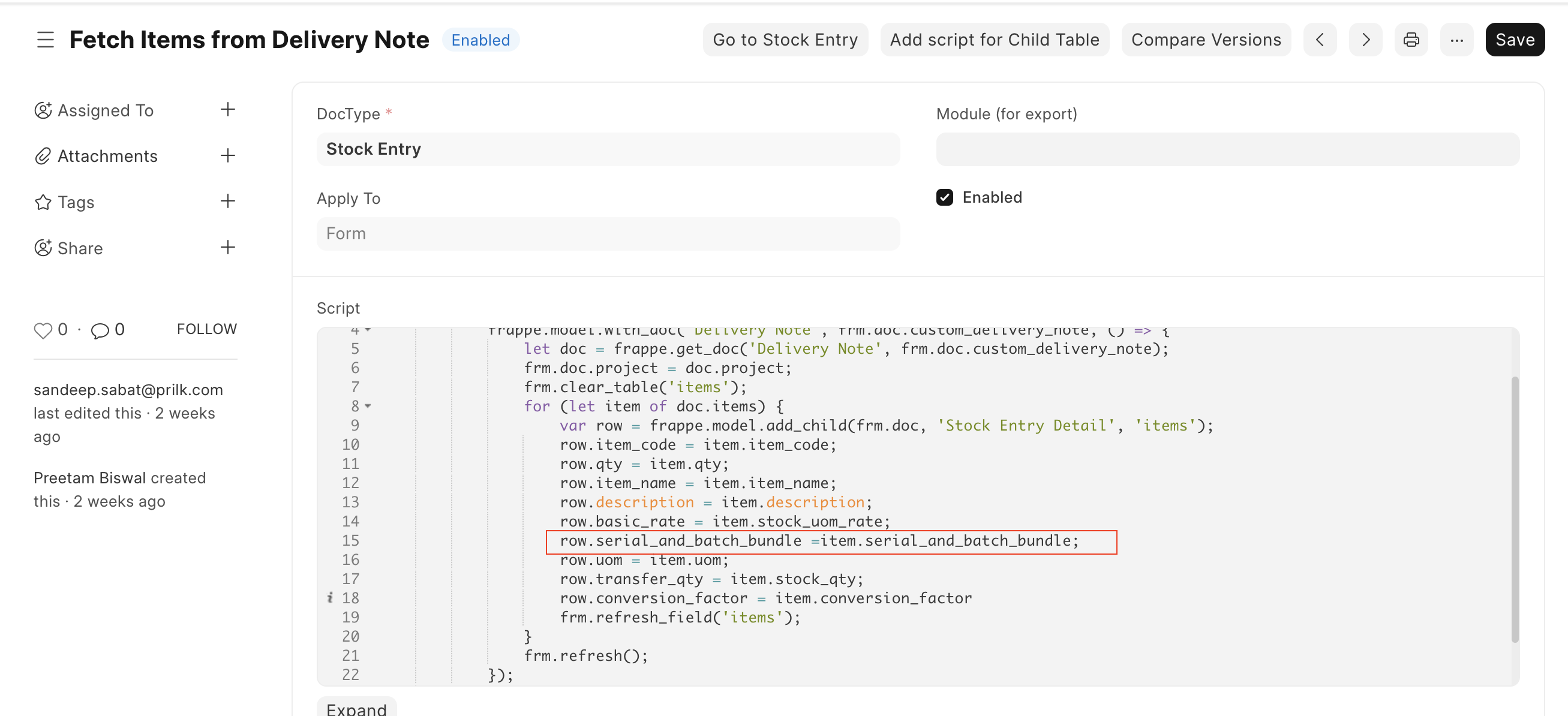The image size is (1568, 716).
Task: Add an assignment via Assigned To plus icon
Action: [x=227, y=110]
